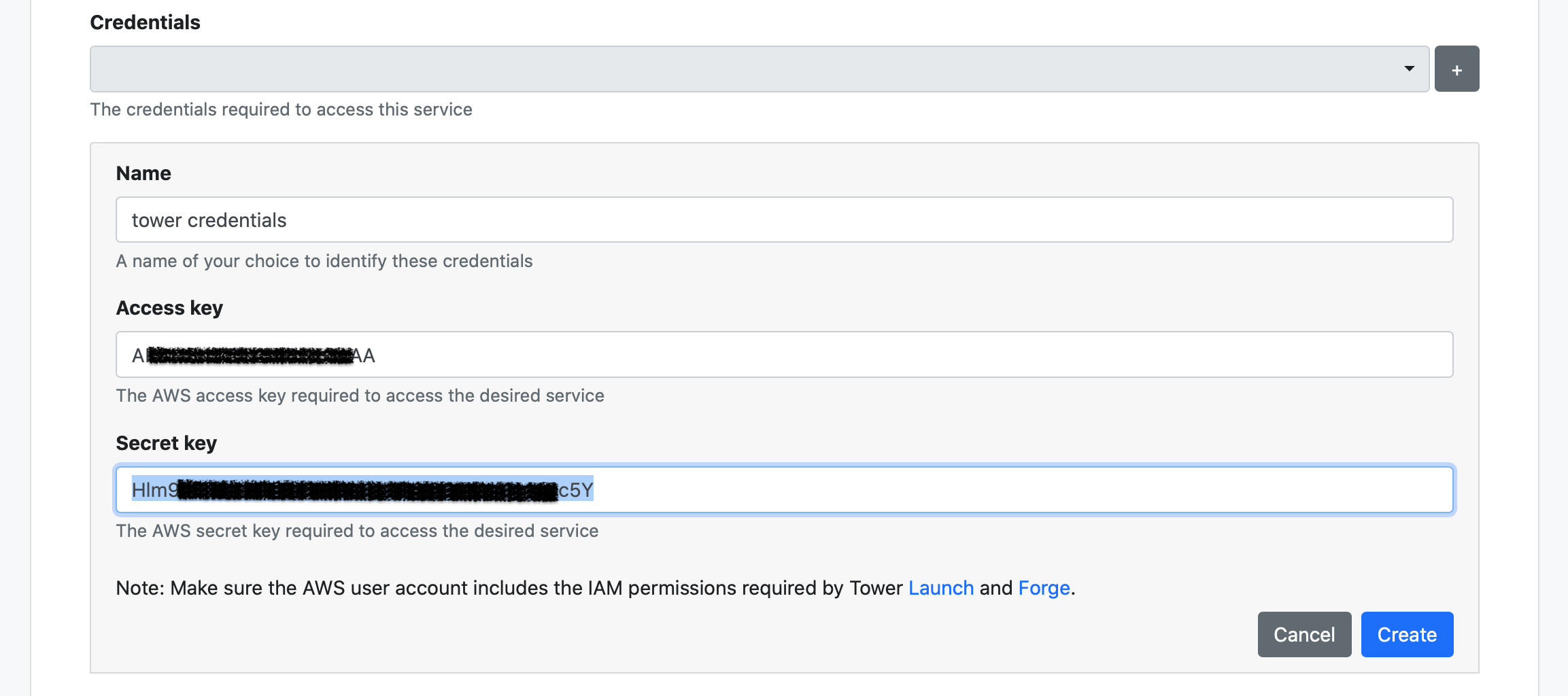Click inside the Access key input field
Screen dimensions: 1568x696
(x=884, y=355)
